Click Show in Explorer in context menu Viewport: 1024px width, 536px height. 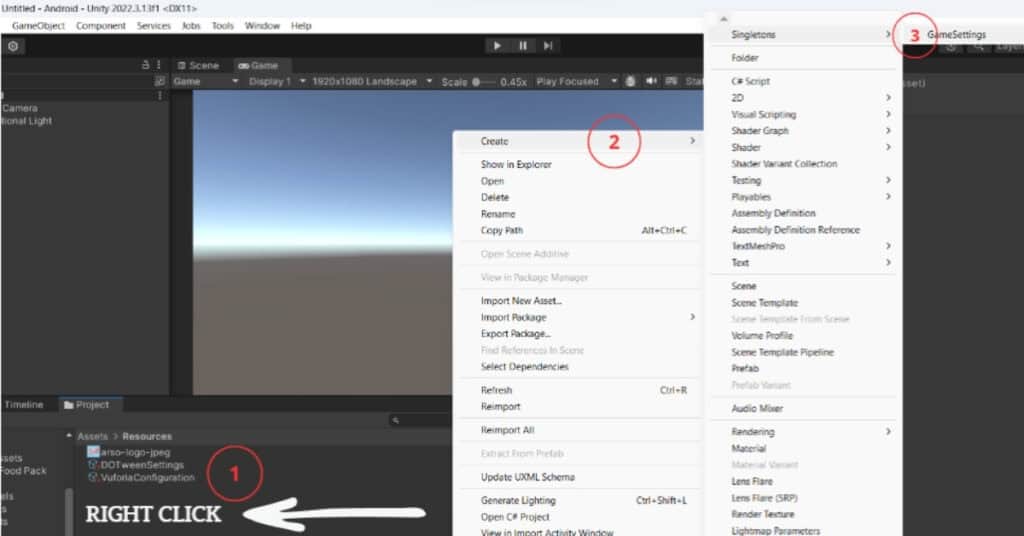coord(516,164)
